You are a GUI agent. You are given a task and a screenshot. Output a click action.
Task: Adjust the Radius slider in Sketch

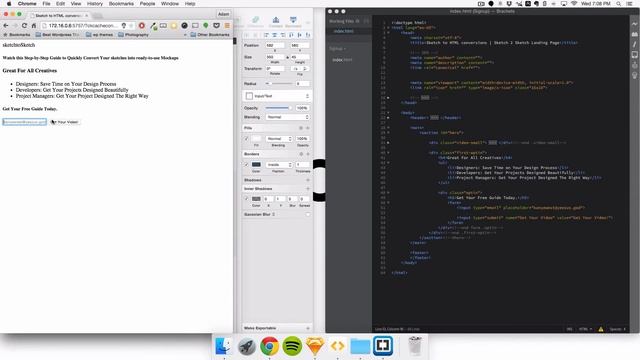pos(279,84)
